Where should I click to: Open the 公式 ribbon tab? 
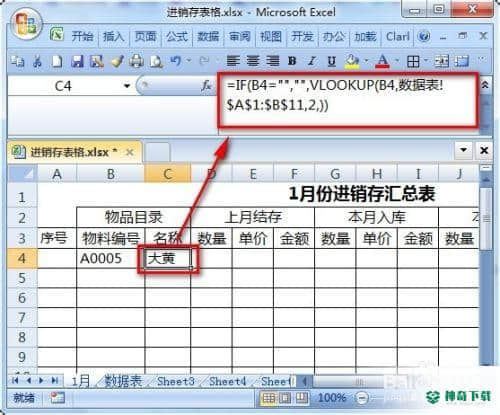click(177, 36)
